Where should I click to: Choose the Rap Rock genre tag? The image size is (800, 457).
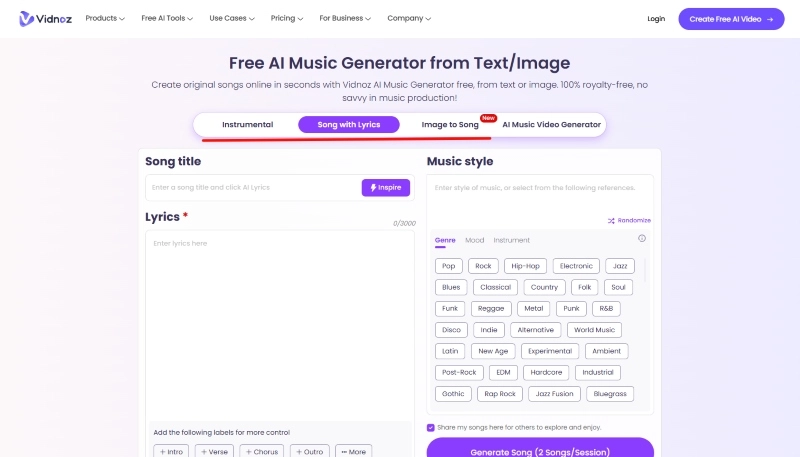[500, 394]
